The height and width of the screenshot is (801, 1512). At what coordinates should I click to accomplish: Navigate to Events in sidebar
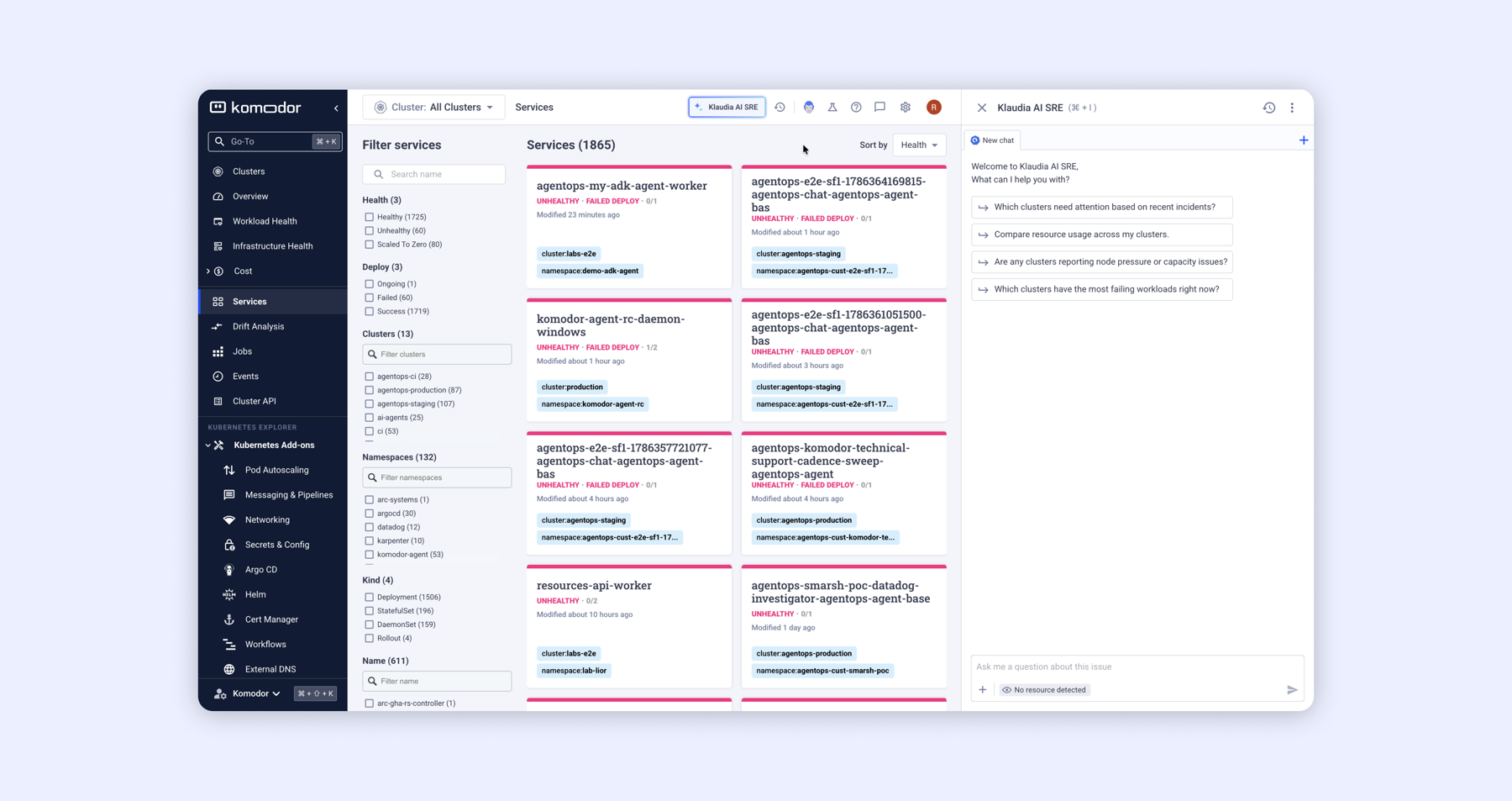click(x=245, y=377)
